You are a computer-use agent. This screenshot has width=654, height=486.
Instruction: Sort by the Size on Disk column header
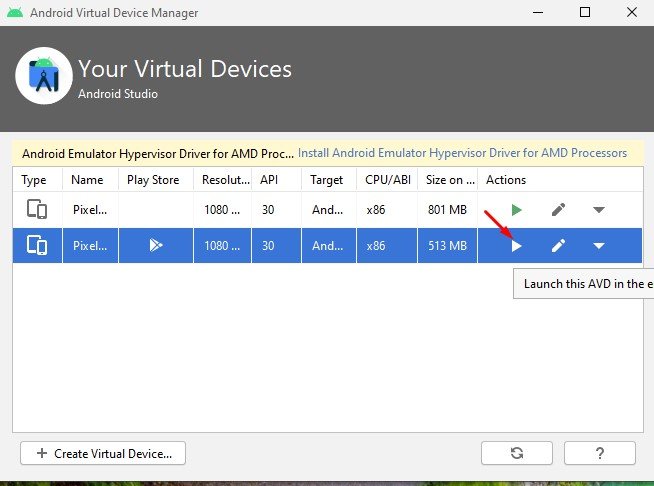[450, 180]
